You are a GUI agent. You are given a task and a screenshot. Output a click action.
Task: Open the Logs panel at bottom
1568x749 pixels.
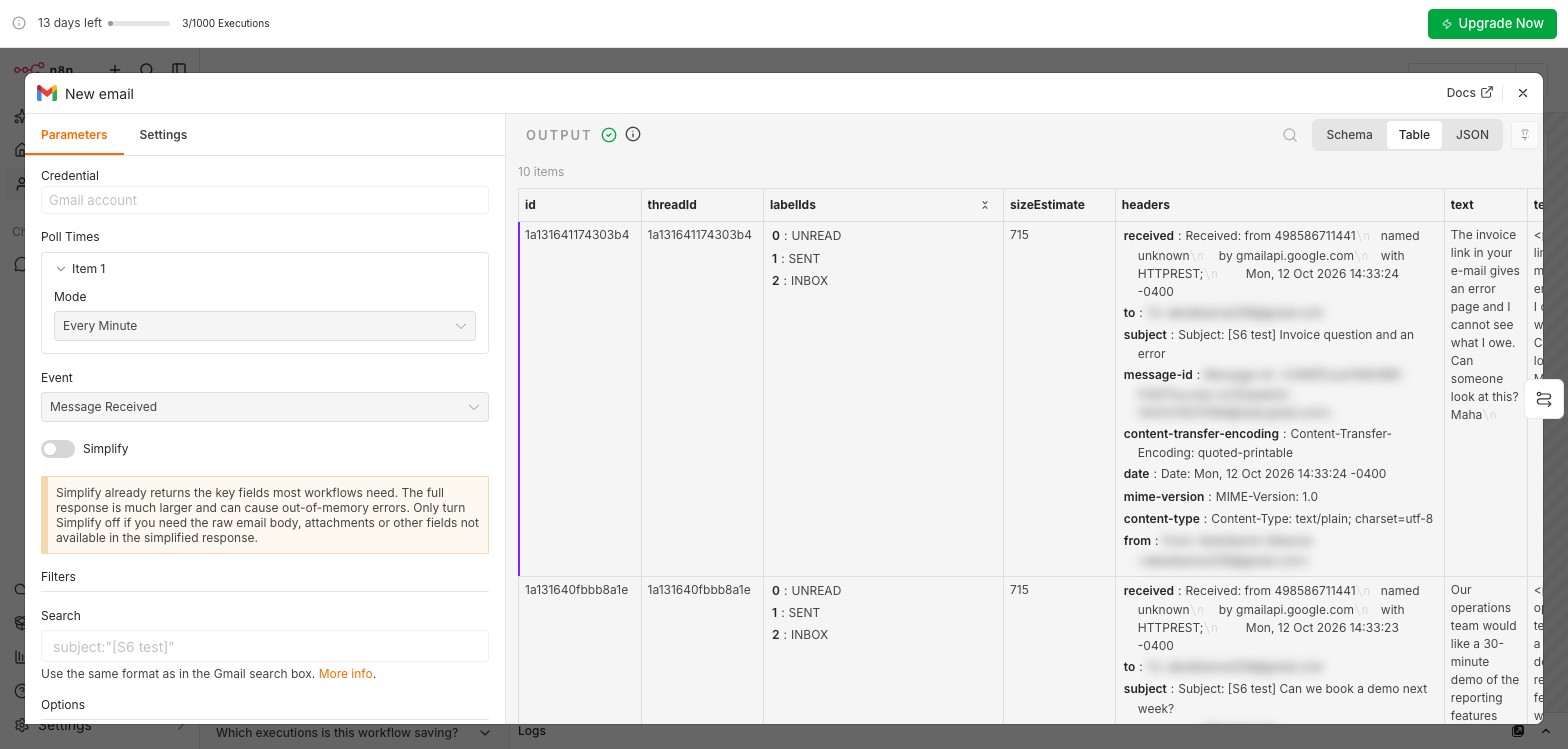click(532, 731)
